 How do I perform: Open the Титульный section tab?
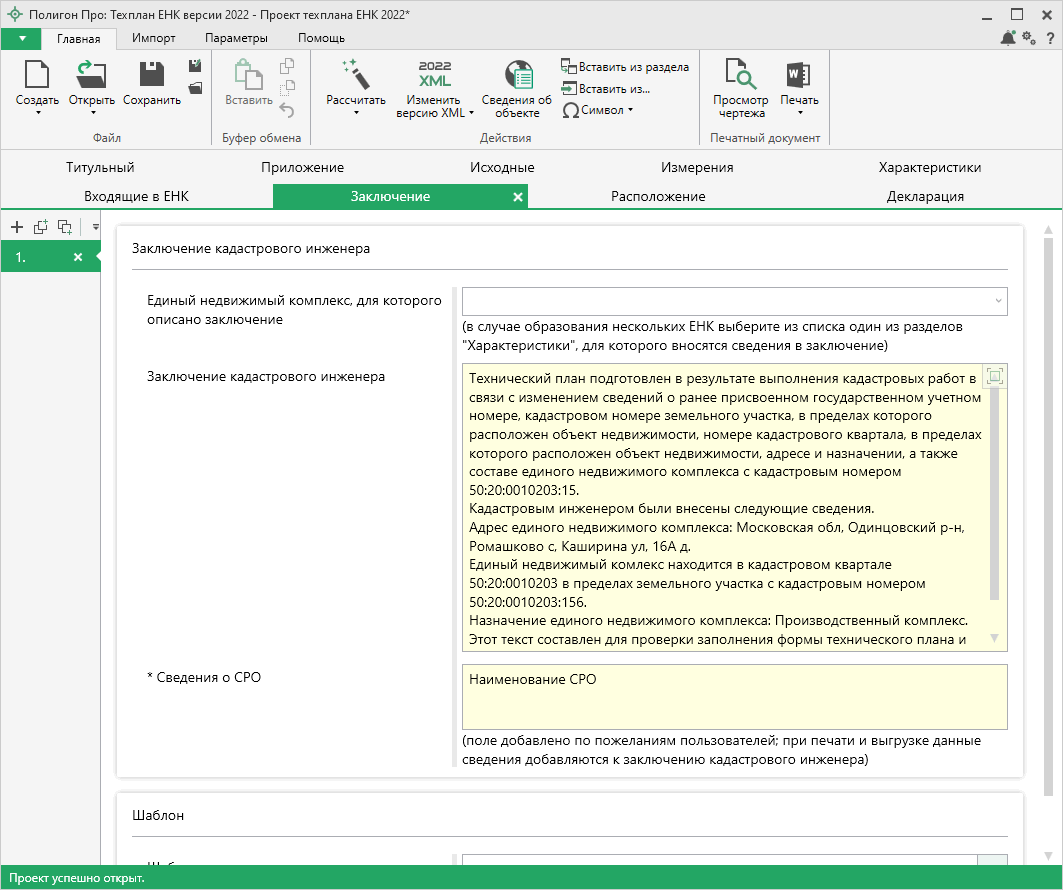100,167
